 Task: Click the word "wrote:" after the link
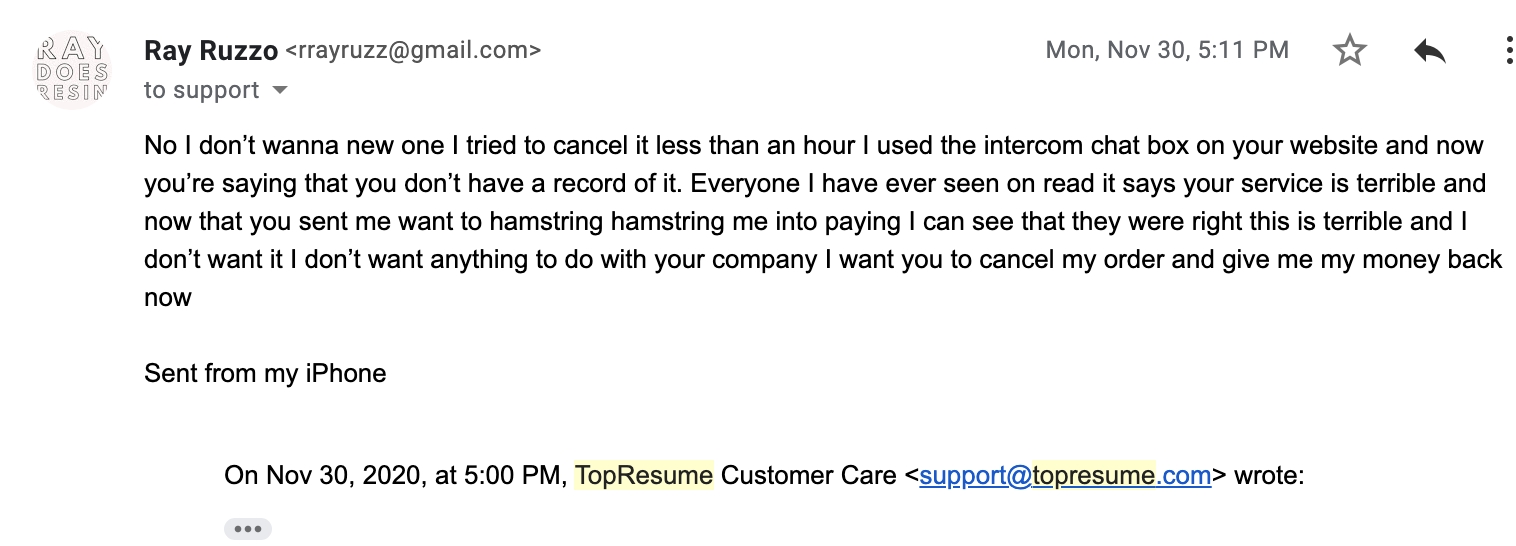(1270, 475)
